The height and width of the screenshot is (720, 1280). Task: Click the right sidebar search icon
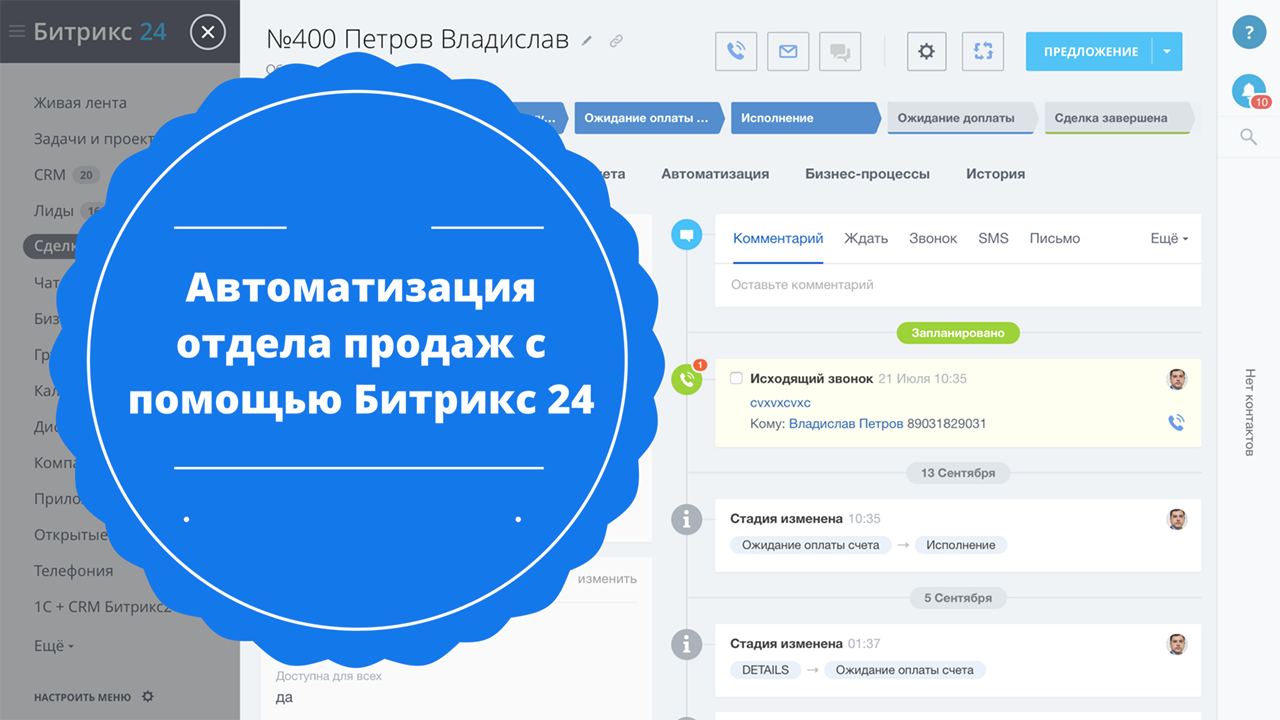(1248, 137)
